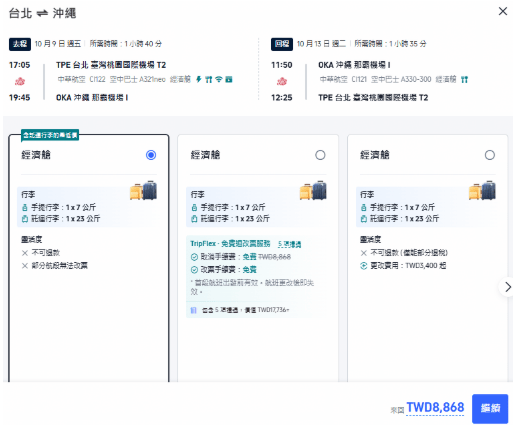Viewport: 515px width, 430px height.
Task: Close the flight details dialog
Action: (x=502, y=11)
